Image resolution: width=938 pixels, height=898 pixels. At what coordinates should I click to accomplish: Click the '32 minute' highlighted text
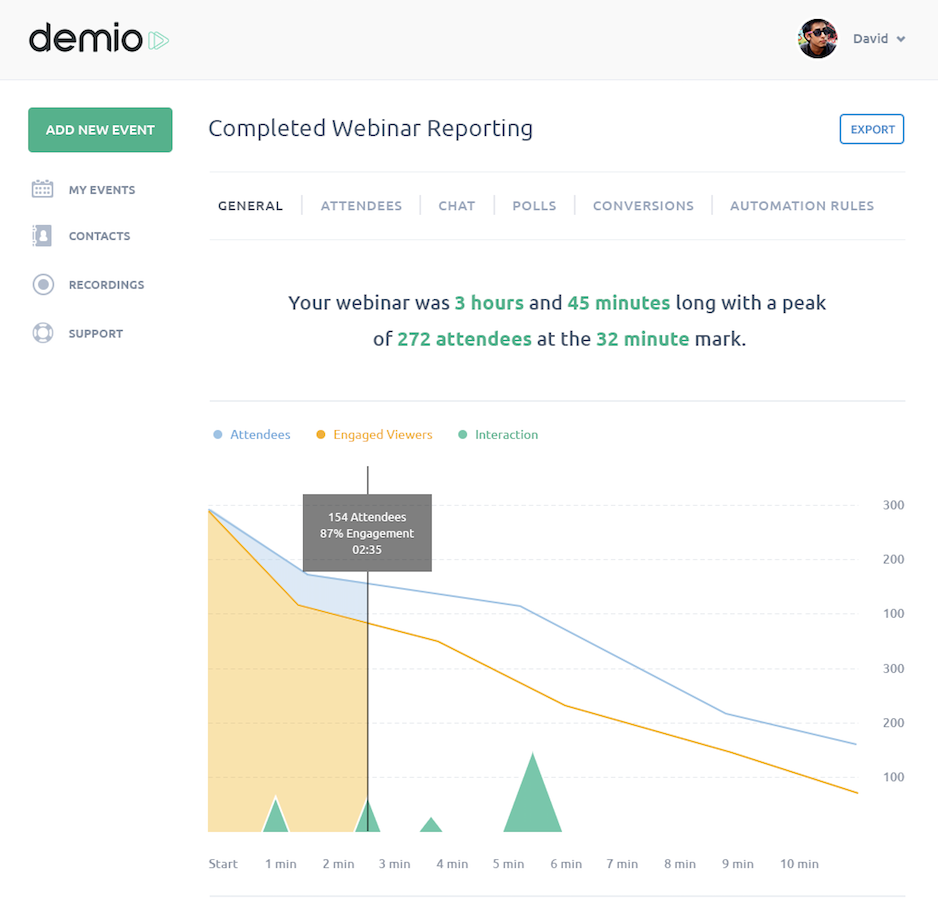click(x=642, y=339)
